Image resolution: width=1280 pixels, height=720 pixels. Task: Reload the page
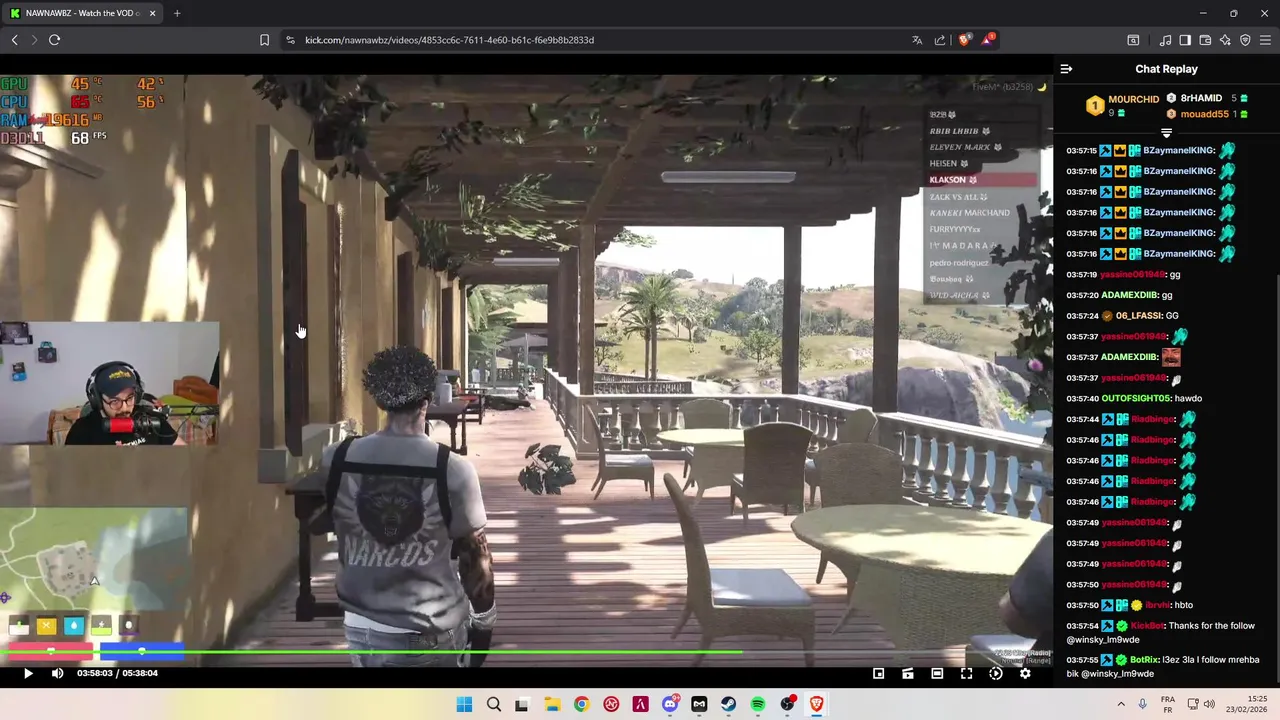point(54,40)
